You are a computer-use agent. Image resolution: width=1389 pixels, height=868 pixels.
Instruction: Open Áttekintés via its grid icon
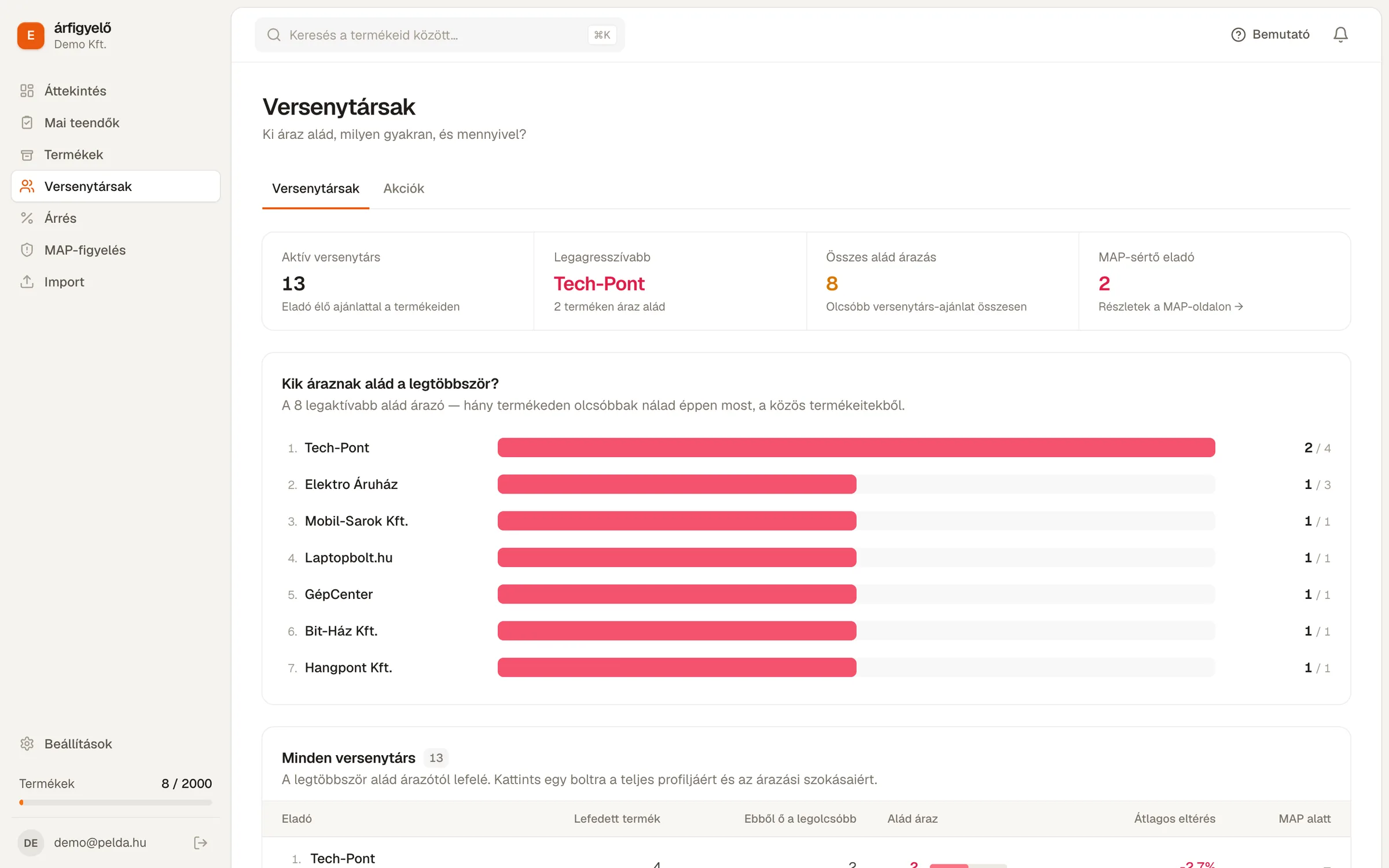pos(27,91)
